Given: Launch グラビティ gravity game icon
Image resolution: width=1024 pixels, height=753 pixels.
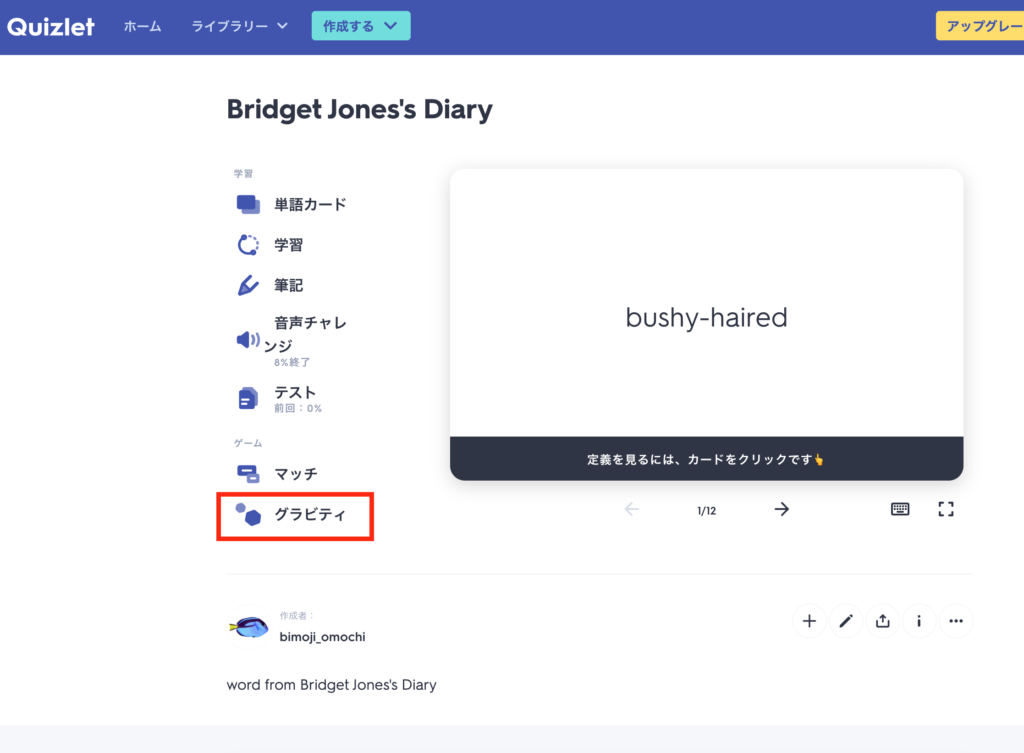Looking at the screenshot, I should [248, 515].
